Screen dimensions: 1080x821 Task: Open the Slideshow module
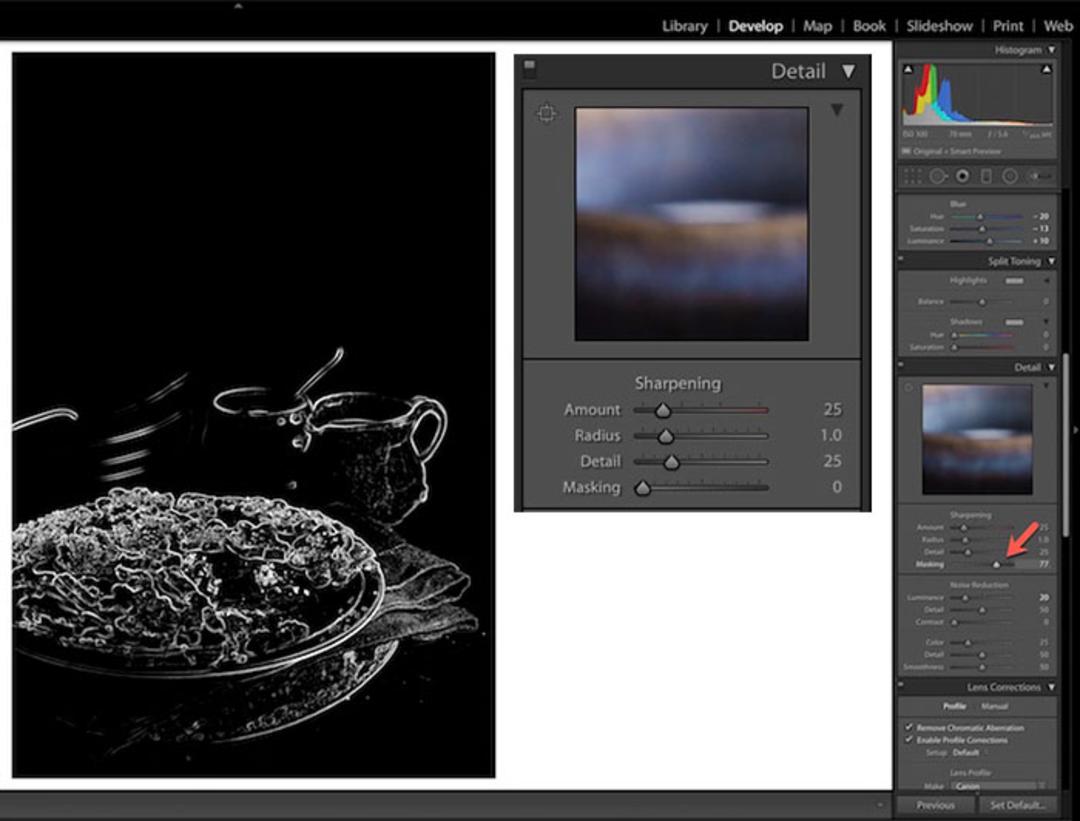tap(939, 26)
